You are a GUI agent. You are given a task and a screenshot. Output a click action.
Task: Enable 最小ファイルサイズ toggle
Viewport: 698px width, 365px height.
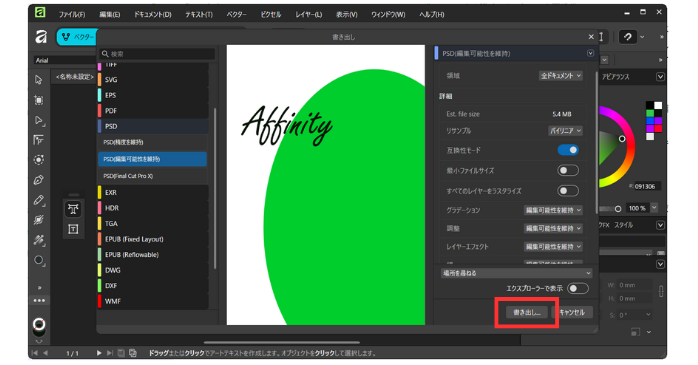[x=568, y=170]
